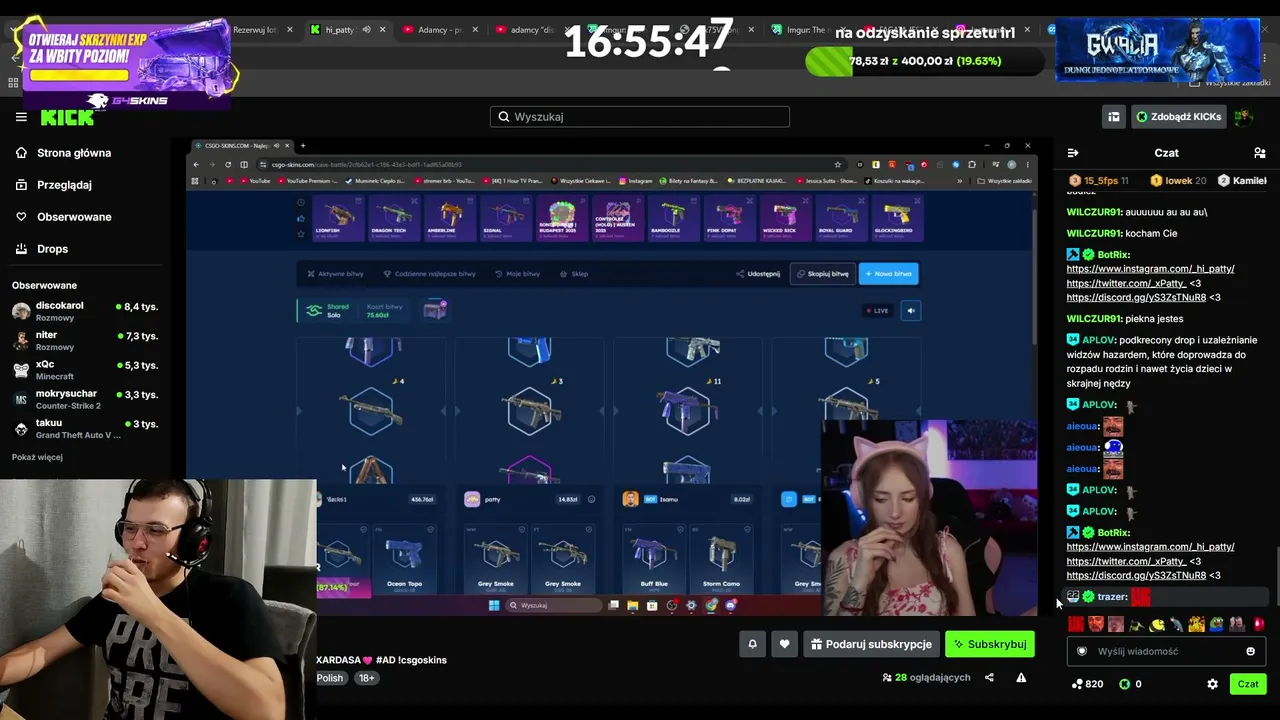Open the Obserwowane sidebar section
This screenshot has width=1280, height=720.
[74, 217]
